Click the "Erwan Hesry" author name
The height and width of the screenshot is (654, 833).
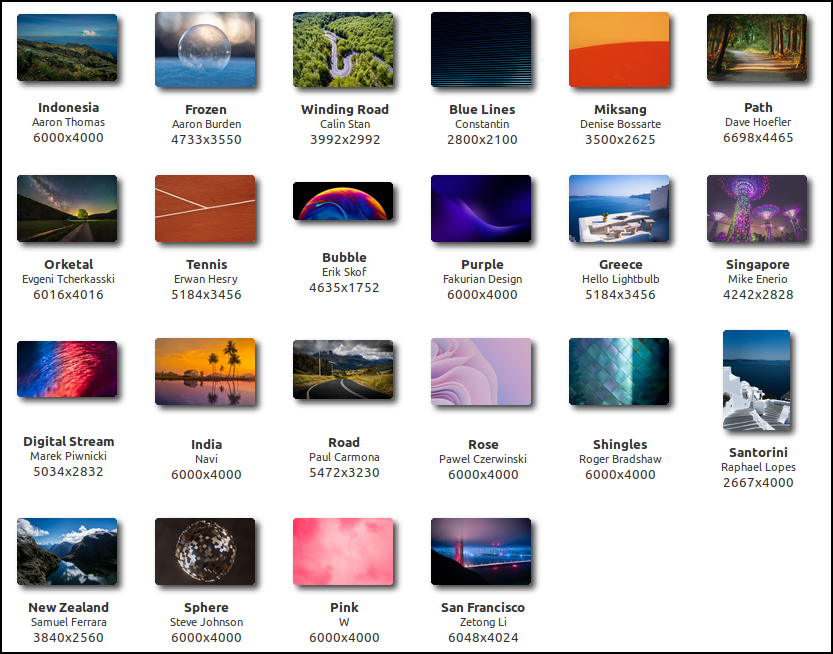[206, 279]
